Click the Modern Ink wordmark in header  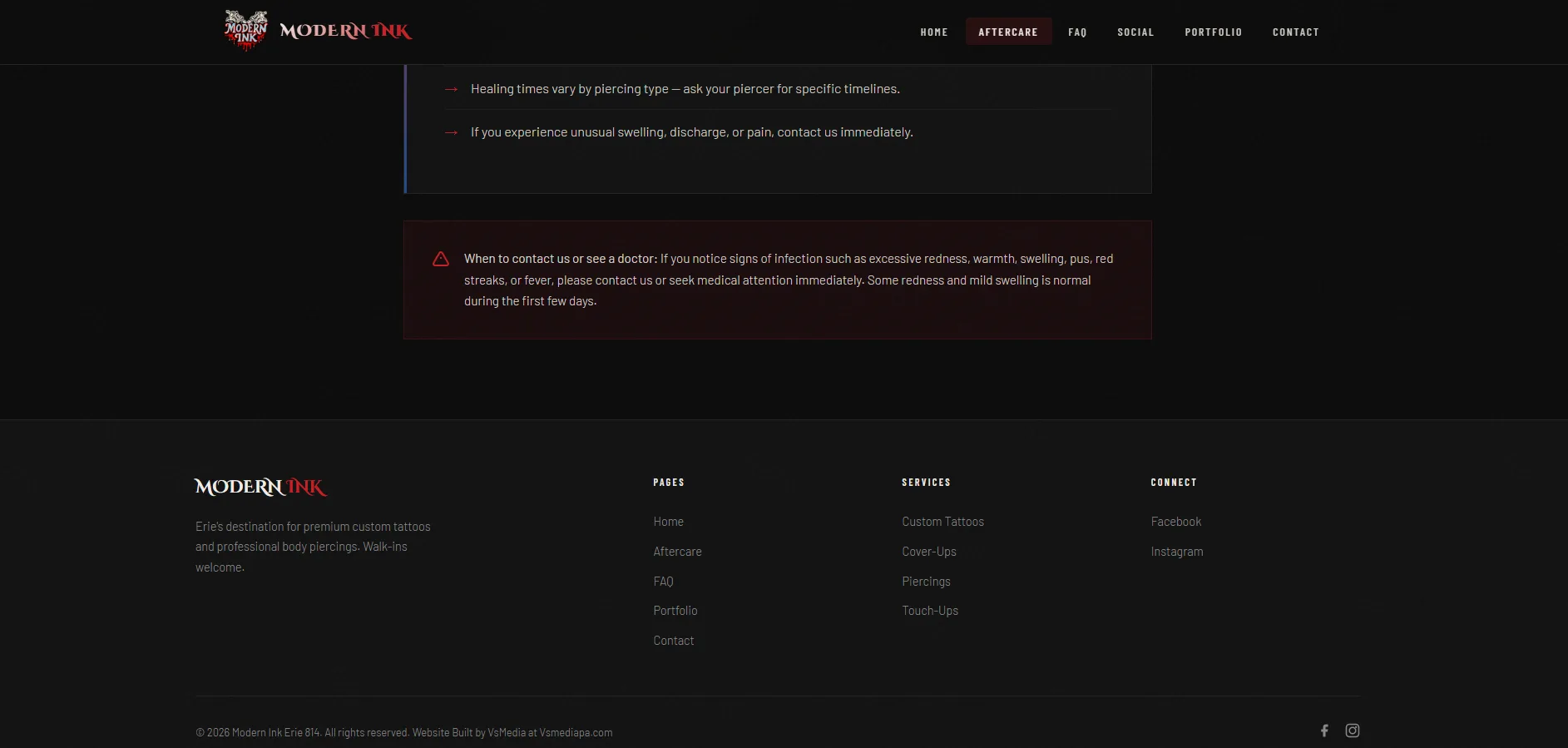[346, 32]
